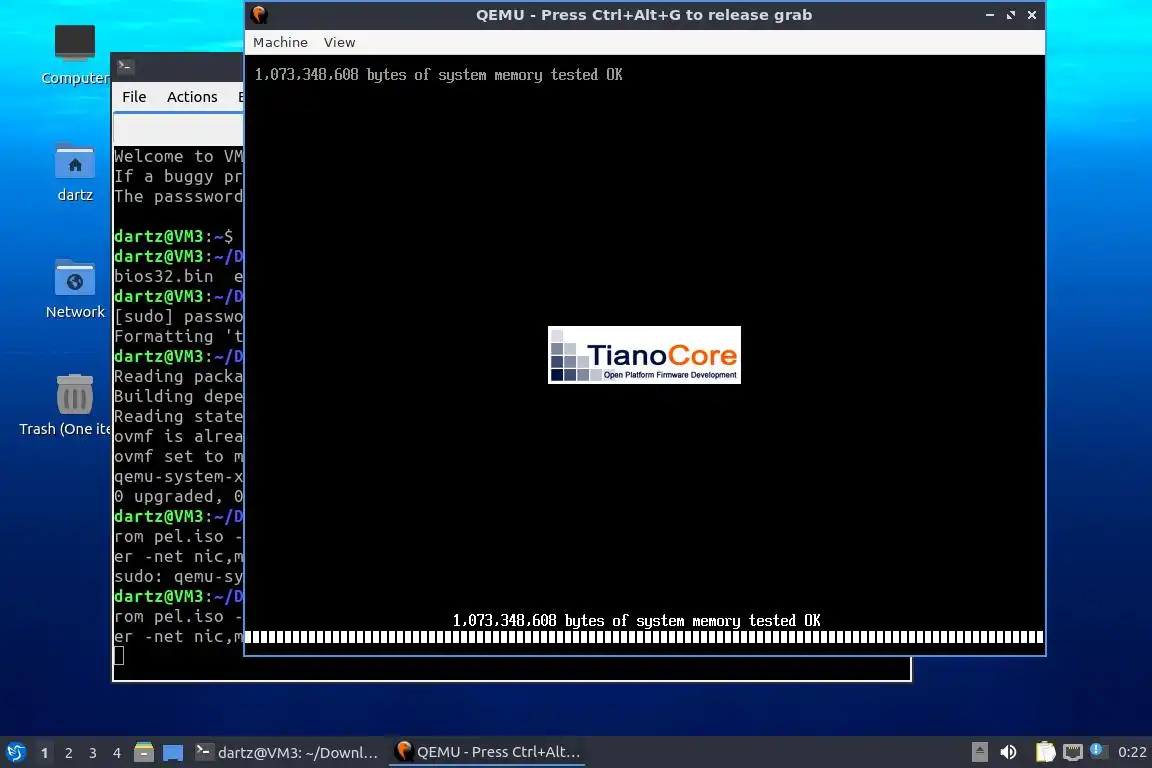The width and height of the screenshot is (1152, 768).
Task: Switch to workspace 3
Action: [x=93, y=753]
